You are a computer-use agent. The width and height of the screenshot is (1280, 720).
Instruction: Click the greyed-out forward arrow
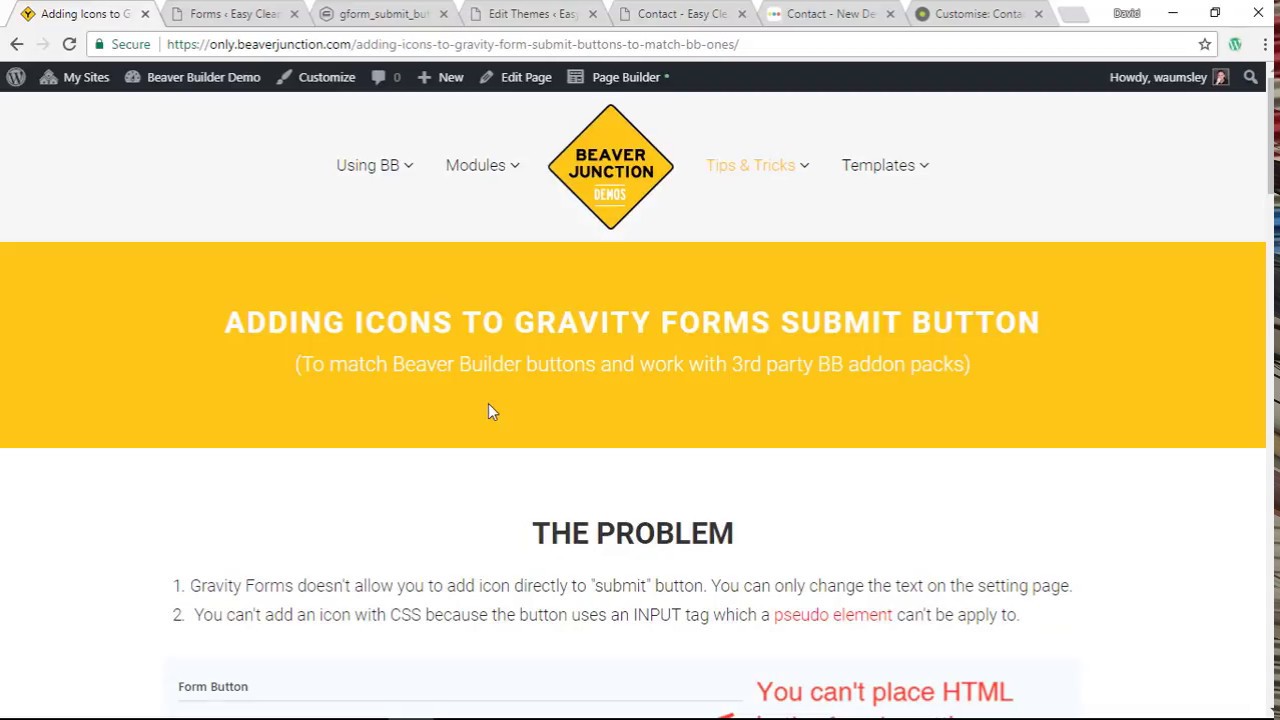[43, 44]
